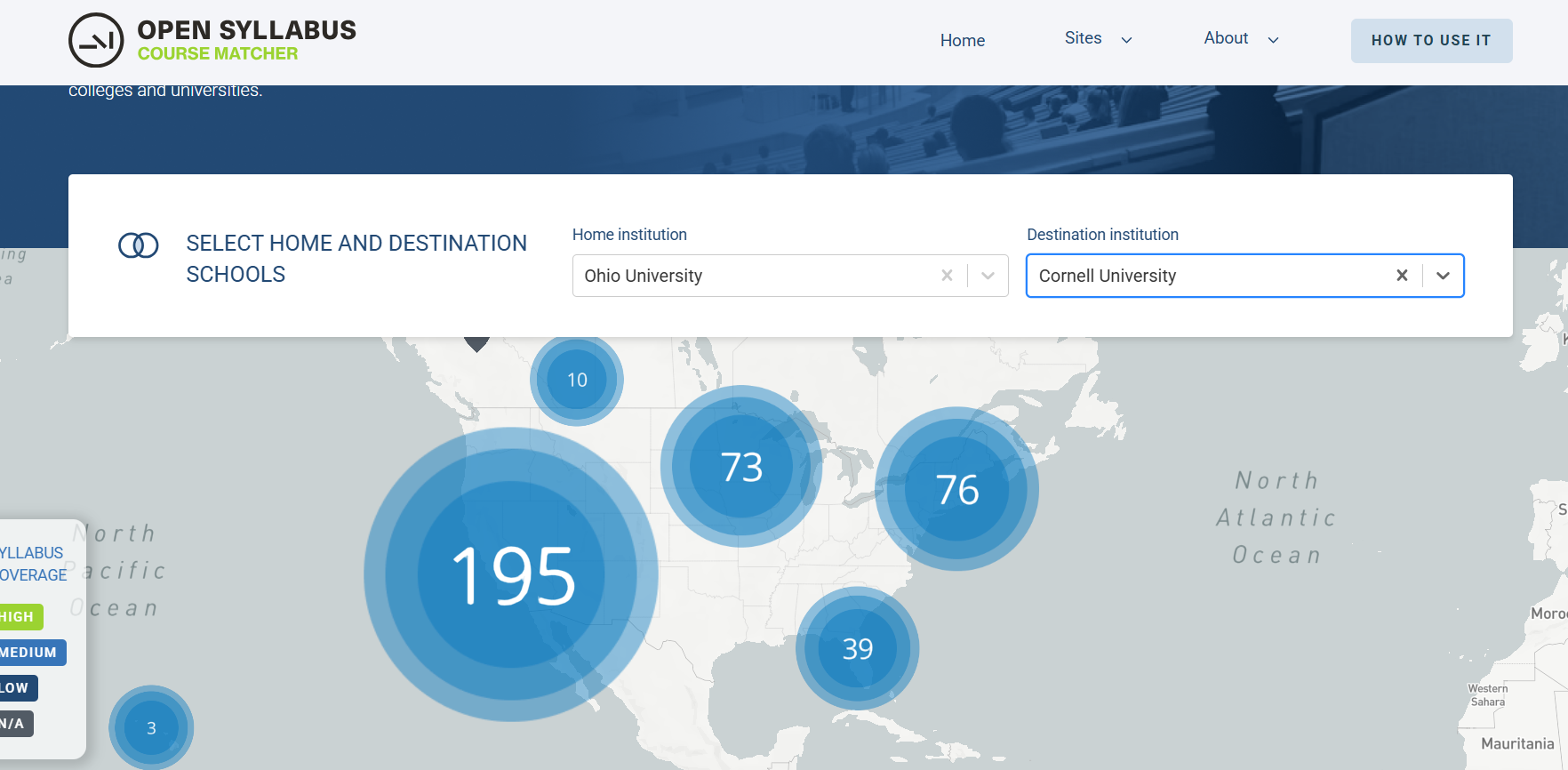Click the map cluster labeled 195
Screen dimensions: 1568x770
[511, 574]
